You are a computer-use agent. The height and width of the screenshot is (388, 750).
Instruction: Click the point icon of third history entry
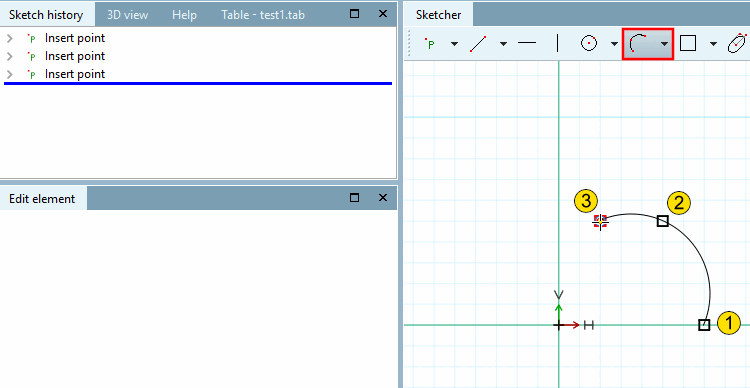pos(32,75)
